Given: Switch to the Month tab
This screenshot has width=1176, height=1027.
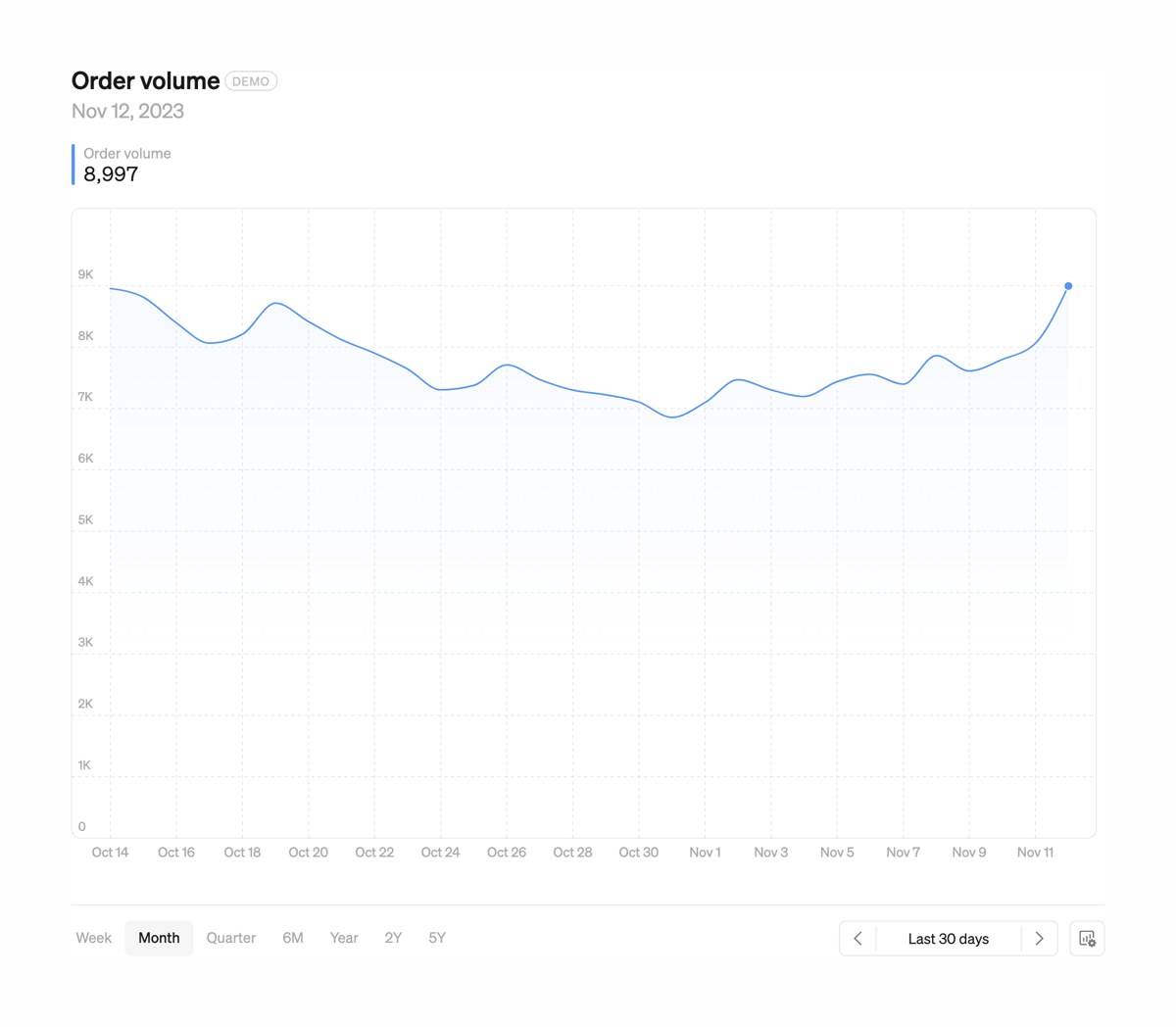Looking at the screenshot, I should (159, 938).
